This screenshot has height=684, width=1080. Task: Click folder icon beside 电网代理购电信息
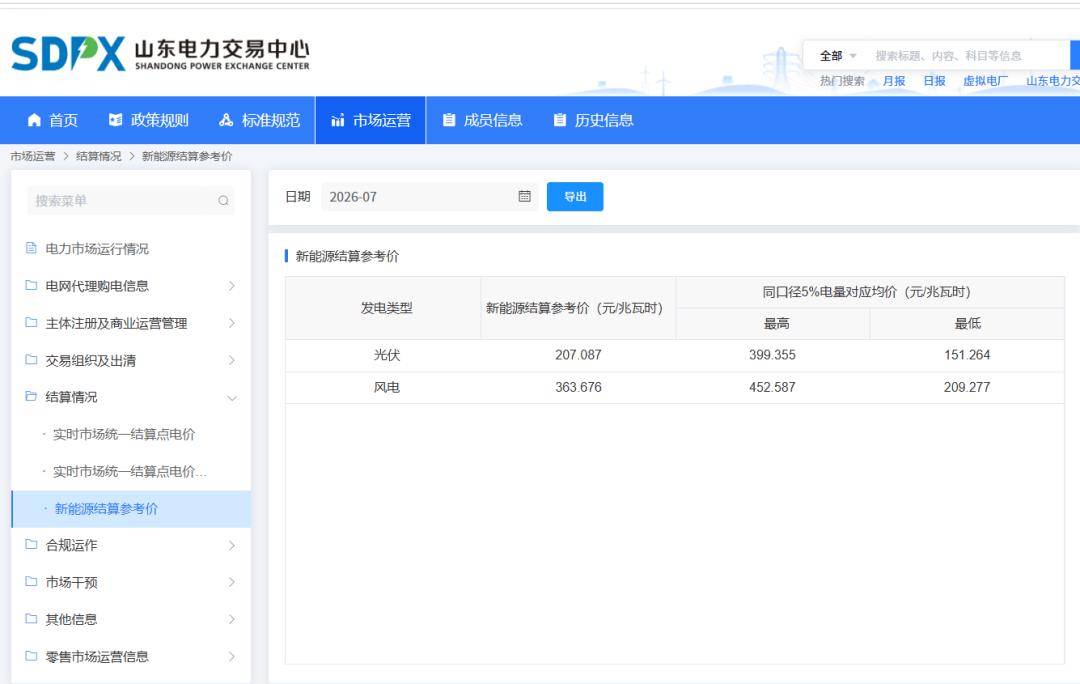click(x=31, y=285)
